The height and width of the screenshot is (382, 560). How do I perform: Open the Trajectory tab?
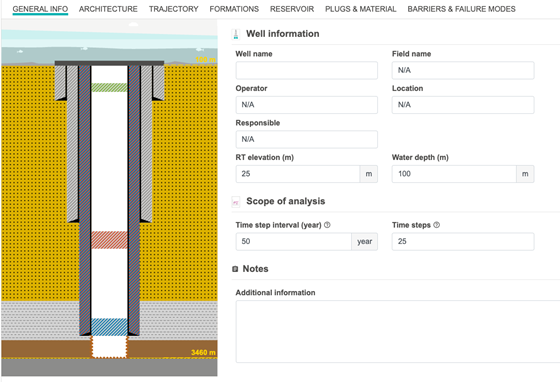click(x=174, y=9)
